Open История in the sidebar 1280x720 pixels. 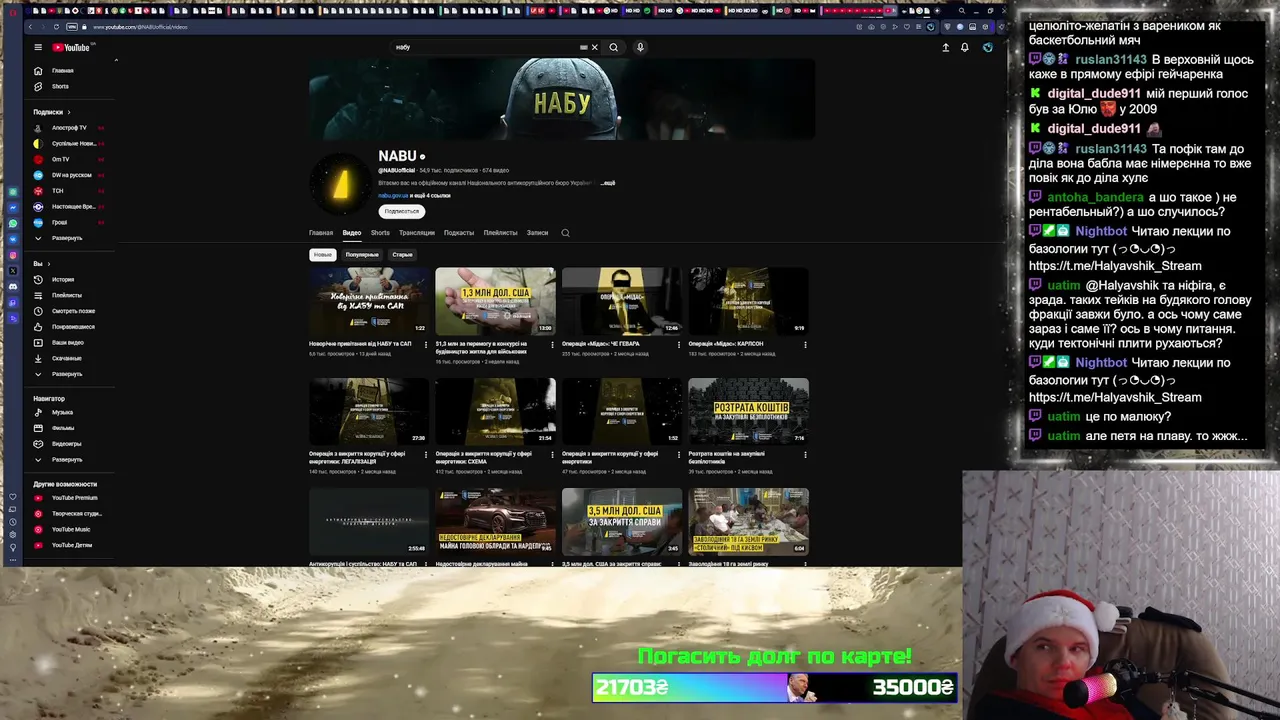pos(62,280)
